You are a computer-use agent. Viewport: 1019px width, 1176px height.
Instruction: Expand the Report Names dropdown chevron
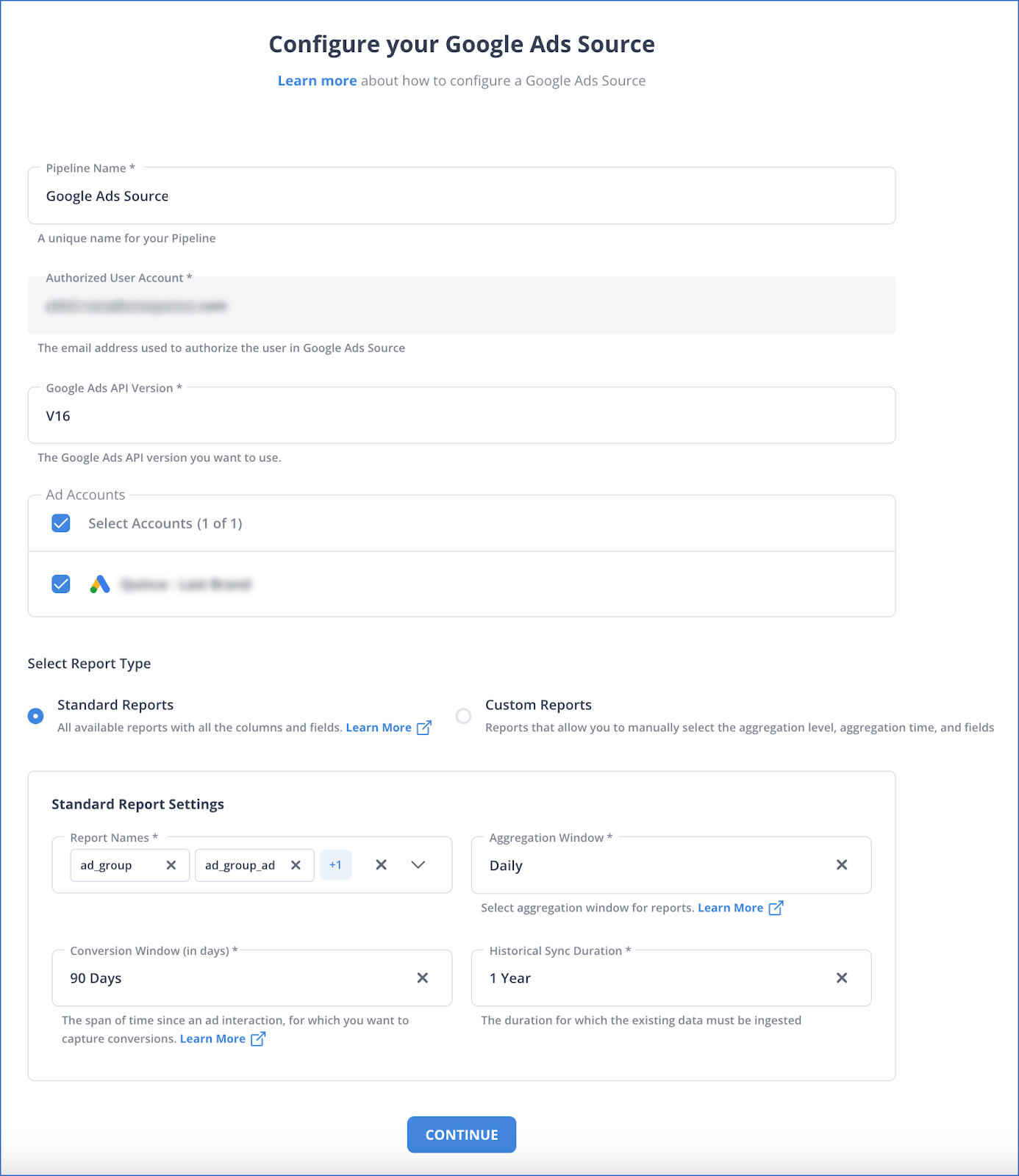tap(418, 865)
